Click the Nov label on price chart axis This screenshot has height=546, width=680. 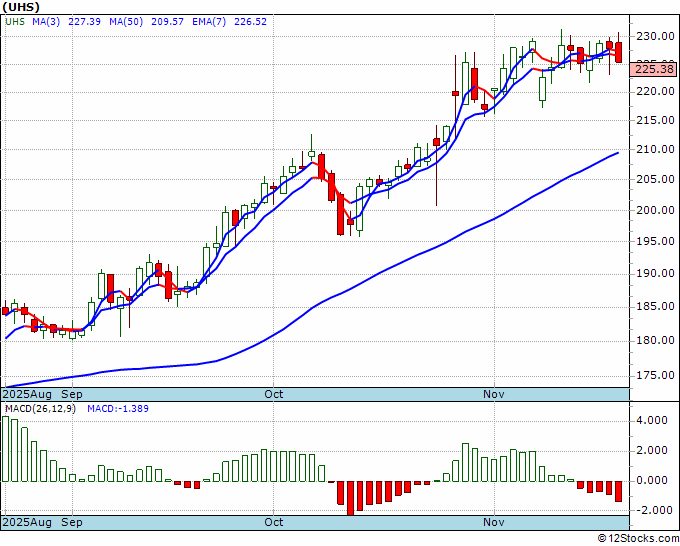[494, 395]
